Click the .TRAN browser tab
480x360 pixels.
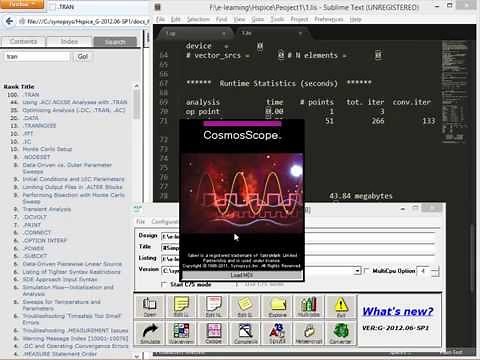98,7
